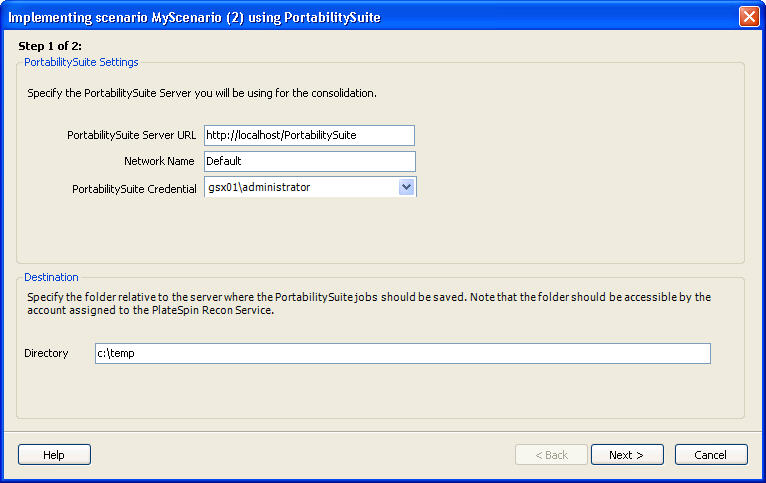The image size is (766, 483).
Task: Expand the PortabilitySuite Credential dropdown arrow
Action: 406,187
